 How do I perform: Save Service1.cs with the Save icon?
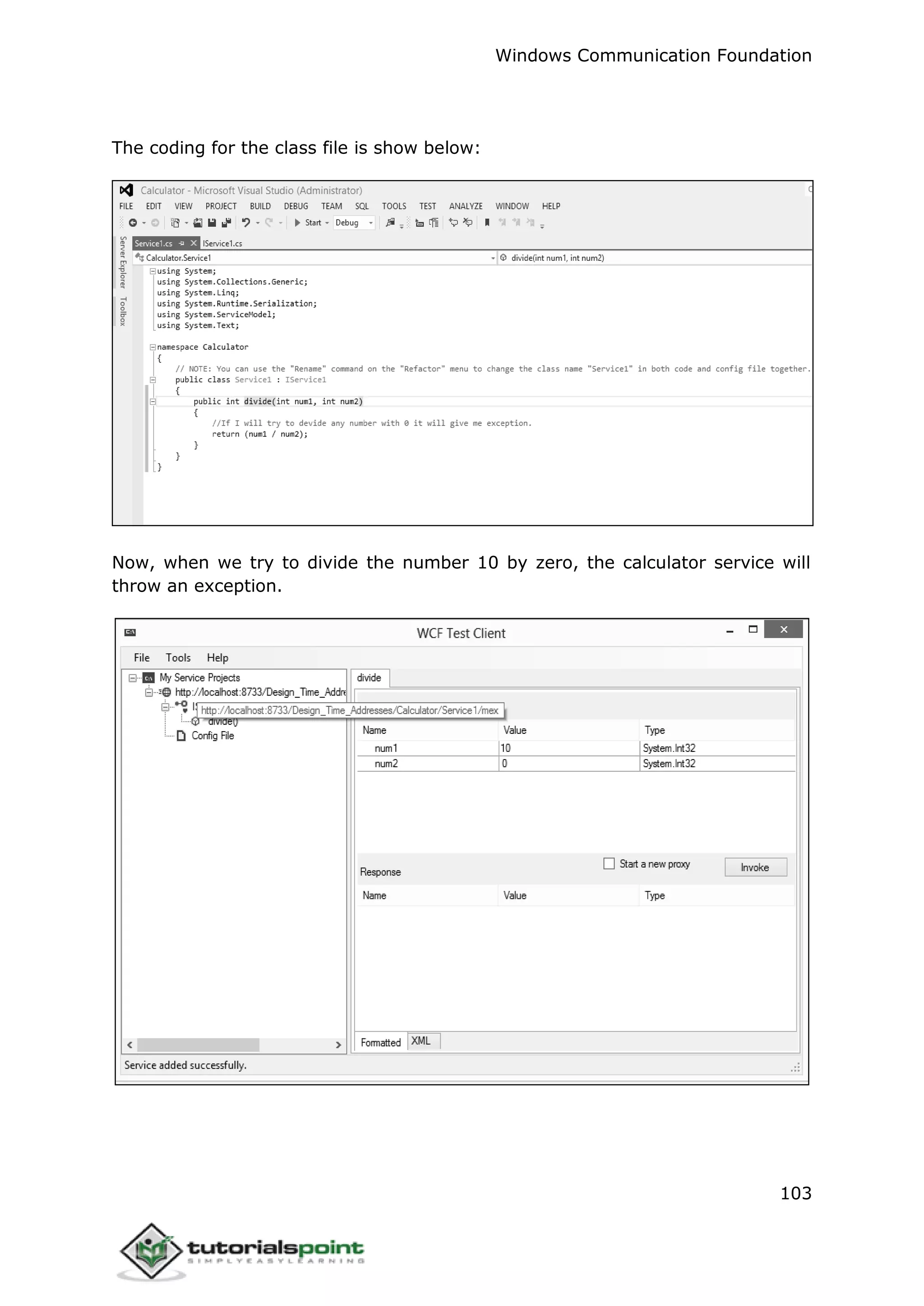212,222
